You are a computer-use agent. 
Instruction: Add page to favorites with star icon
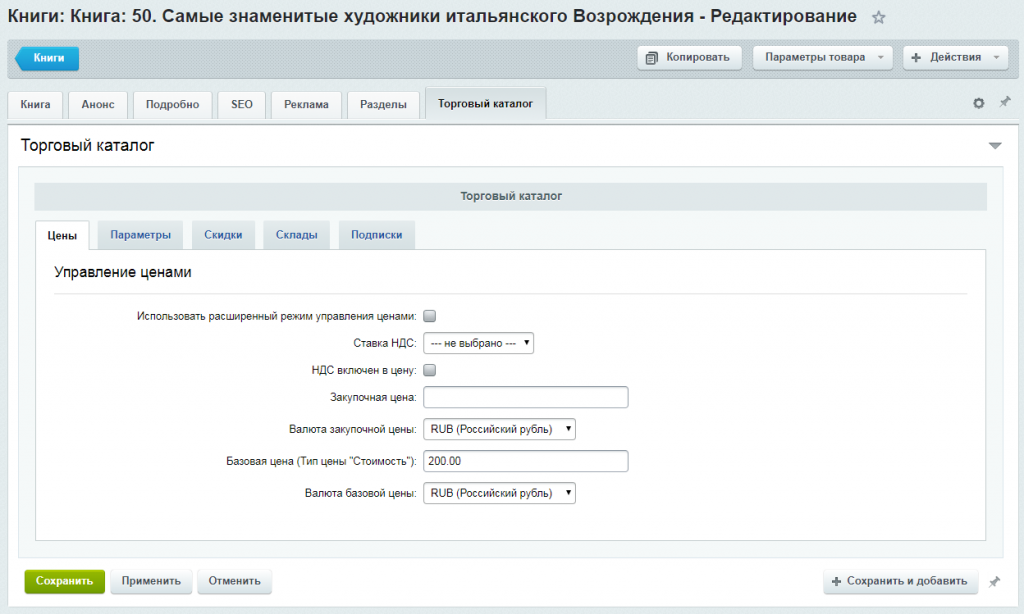click(878, 18)
